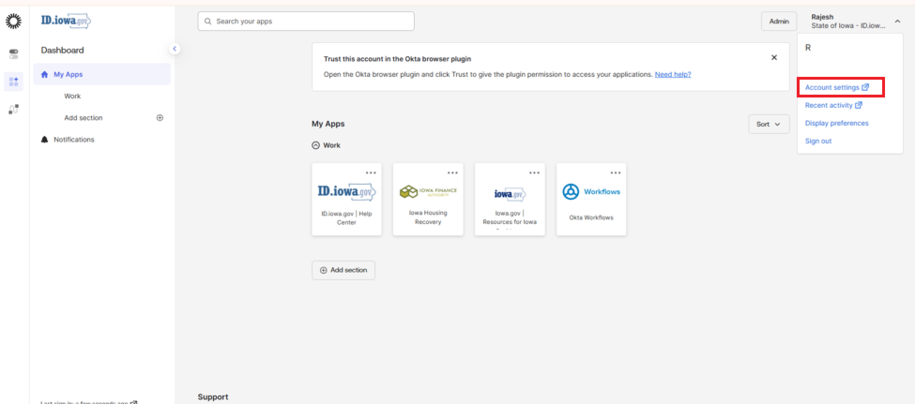
Task: Click Add section in the sidebar
Action: [83, 118]
